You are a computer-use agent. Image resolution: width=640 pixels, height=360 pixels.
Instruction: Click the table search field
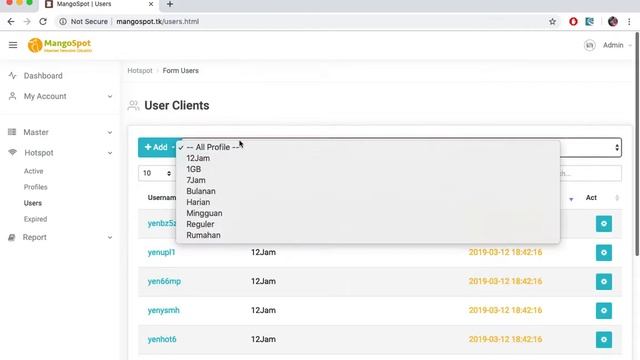coord(591,173)
